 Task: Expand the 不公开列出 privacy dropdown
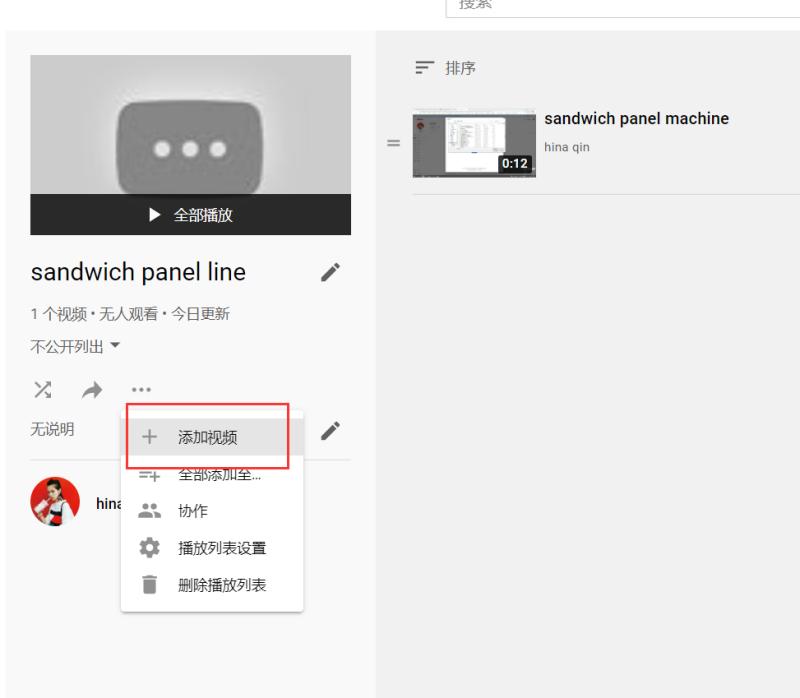[76, 346]
